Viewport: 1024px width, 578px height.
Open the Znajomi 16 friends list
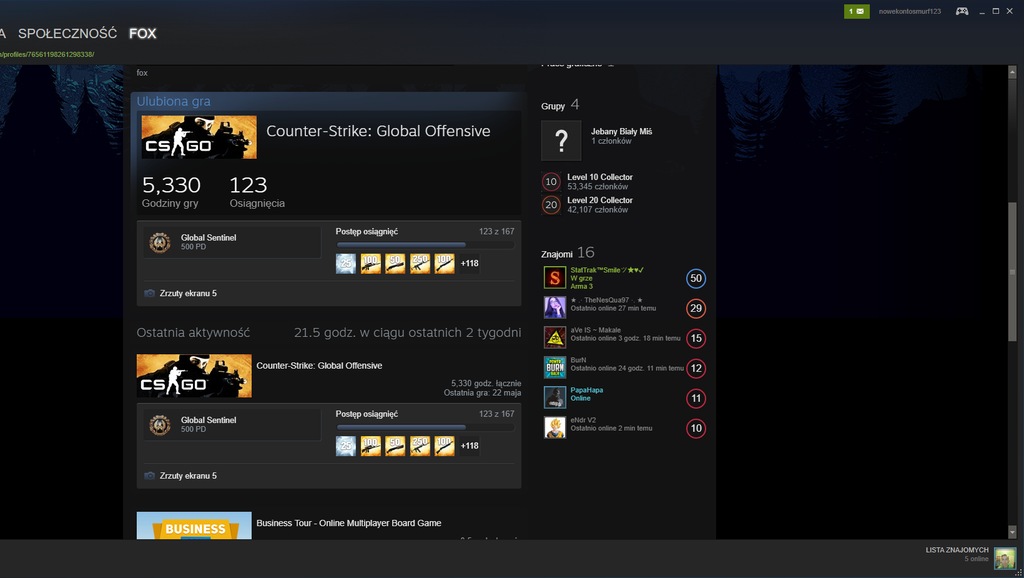coord(568,253)
